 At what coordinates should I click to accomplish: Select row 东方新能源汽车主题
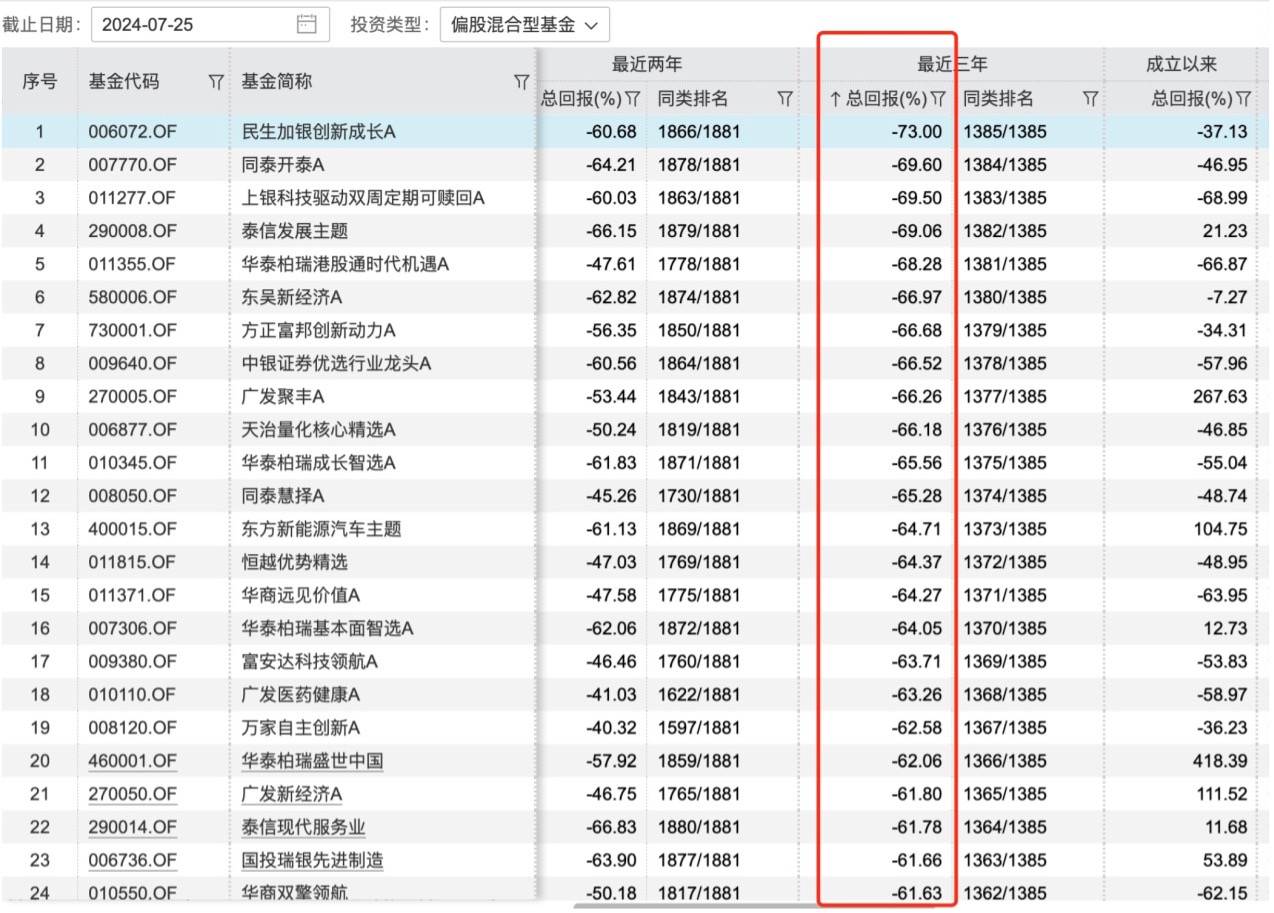[x=635, y=529]
